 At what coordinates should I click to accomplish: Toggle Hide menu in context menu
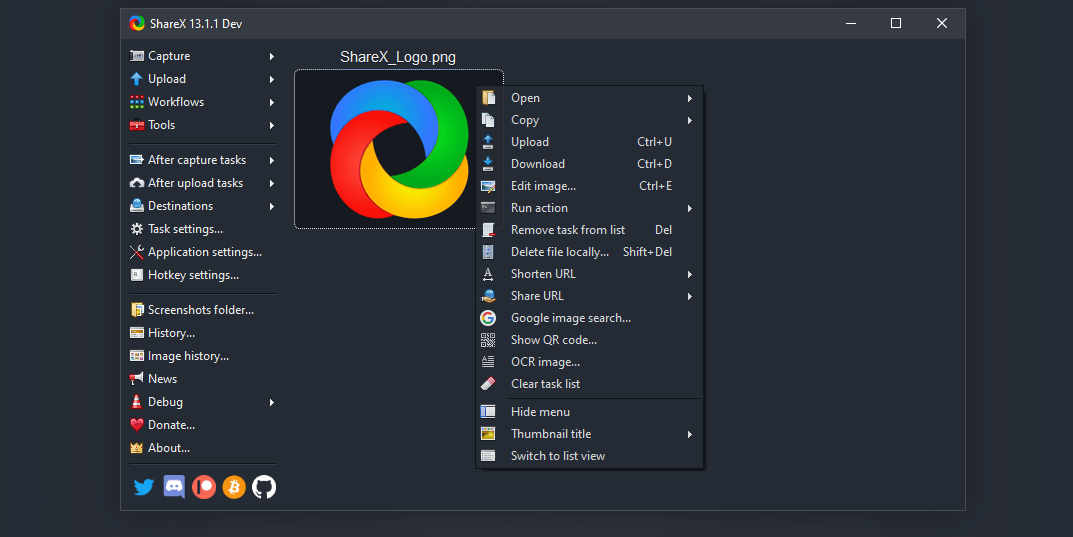[x=540, y=412]
